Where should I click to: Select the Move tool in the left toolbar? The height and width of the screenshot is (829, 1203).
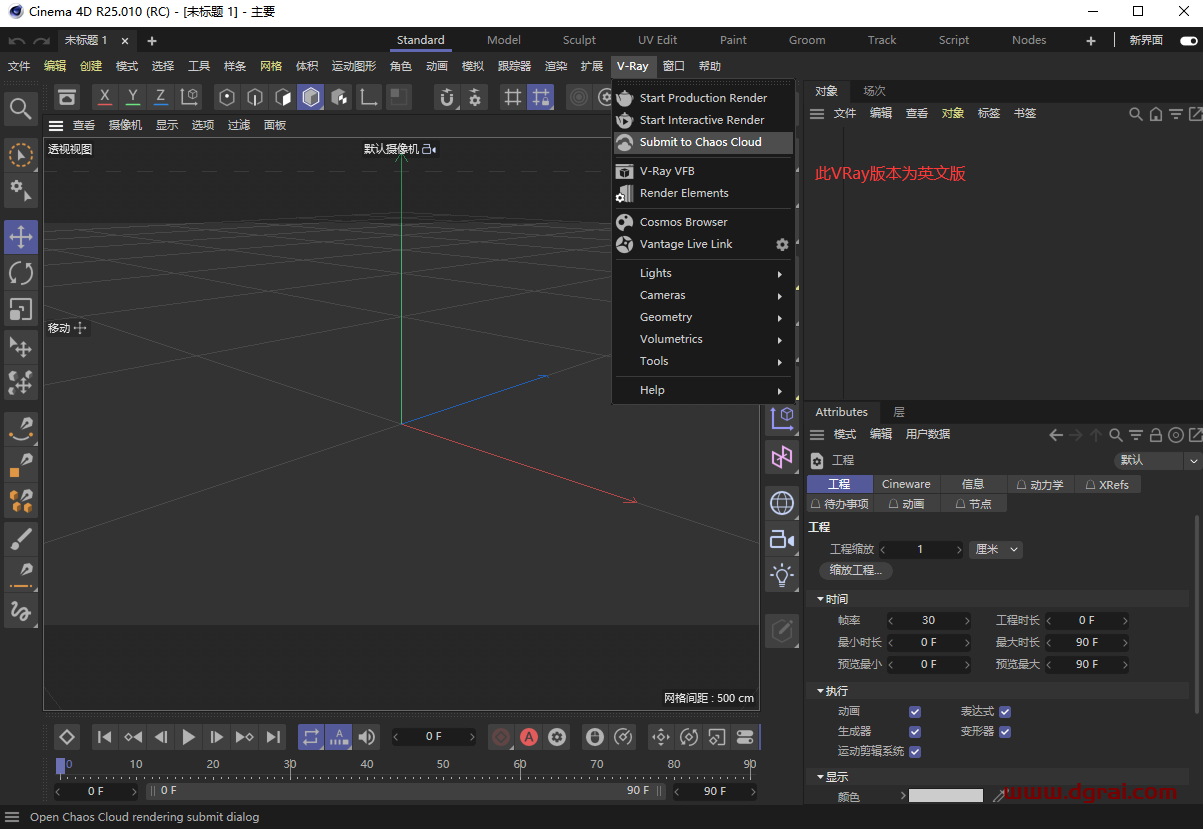click(20, 237)
